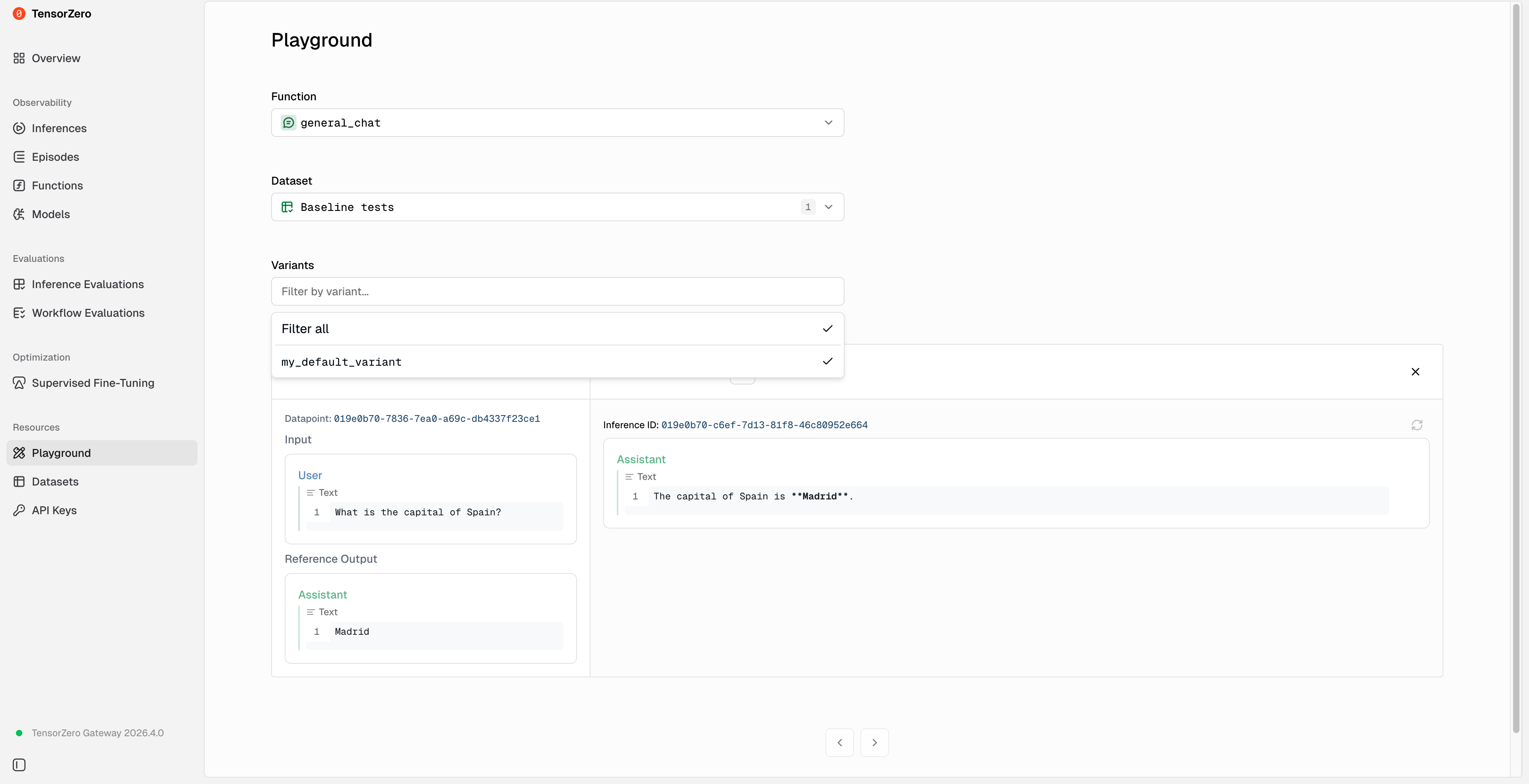
Task: Click the chevron arrow of the Function dropdown
Action: (829, 123)
